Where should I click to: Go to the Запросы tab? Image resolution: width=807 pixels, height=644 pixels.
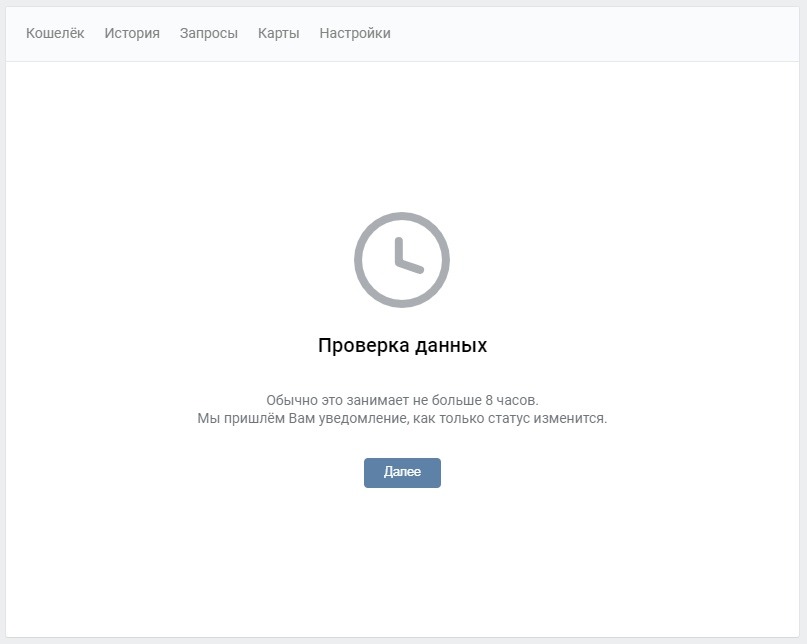click(x=209, y=33)
